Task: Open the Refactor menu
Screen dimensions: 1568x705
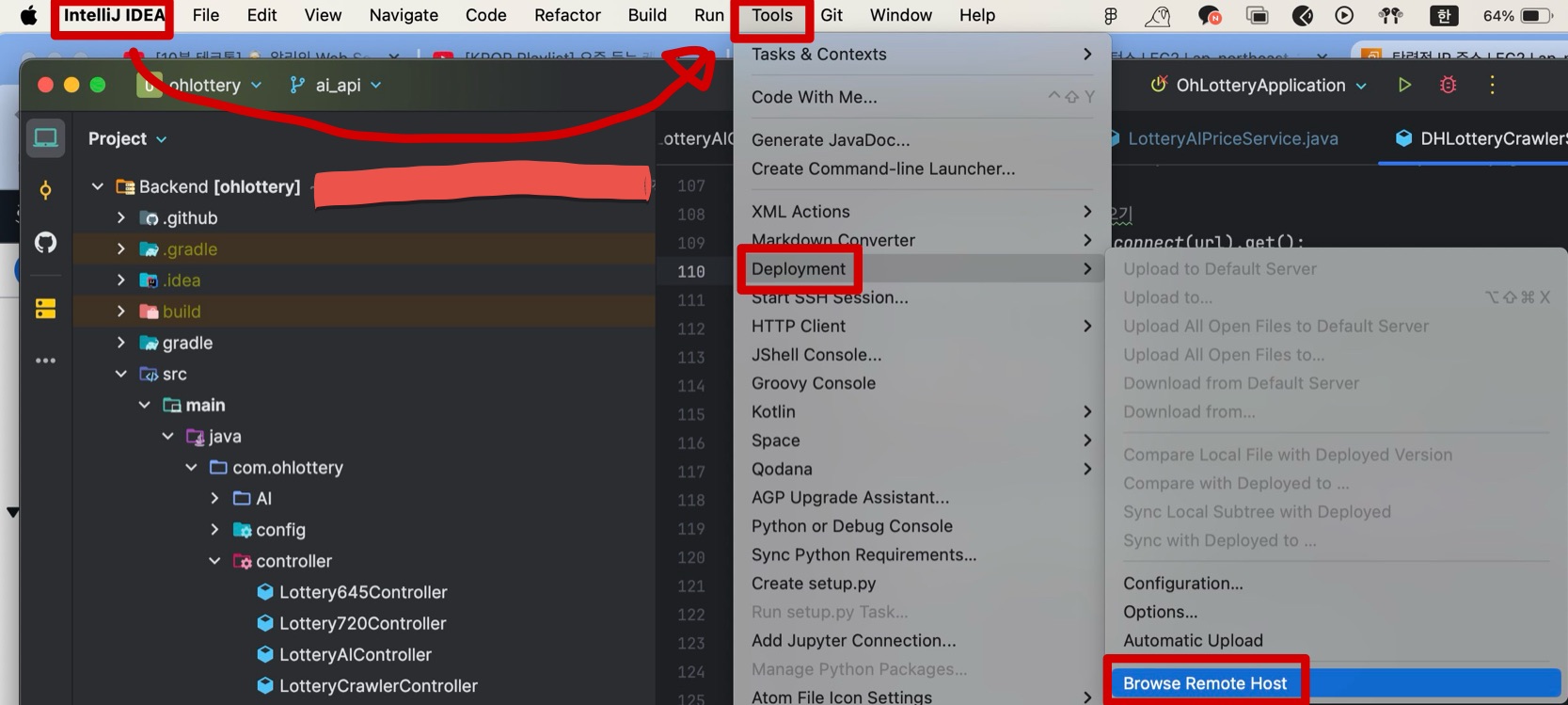Action: [x=567, y=15]
